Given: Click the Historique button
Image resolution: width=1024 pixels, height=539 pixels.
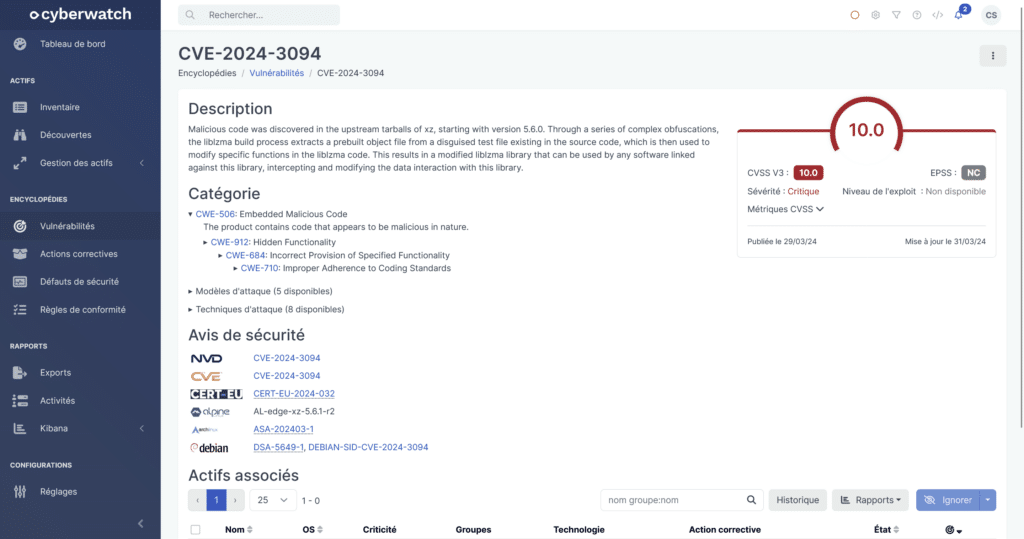Looking at the screenshot, I should coord(797,500).
